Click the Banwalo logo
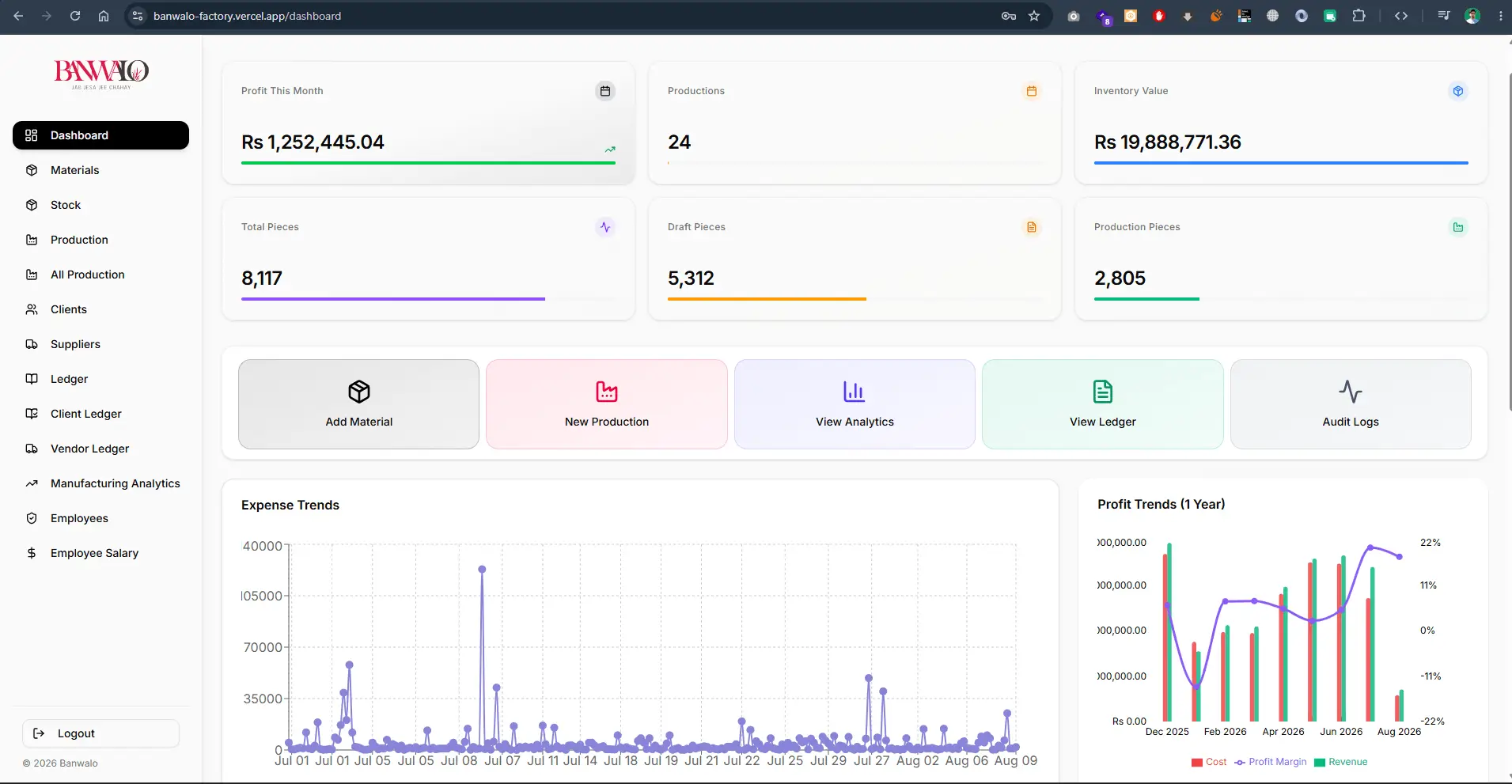 tap(101, 74)
